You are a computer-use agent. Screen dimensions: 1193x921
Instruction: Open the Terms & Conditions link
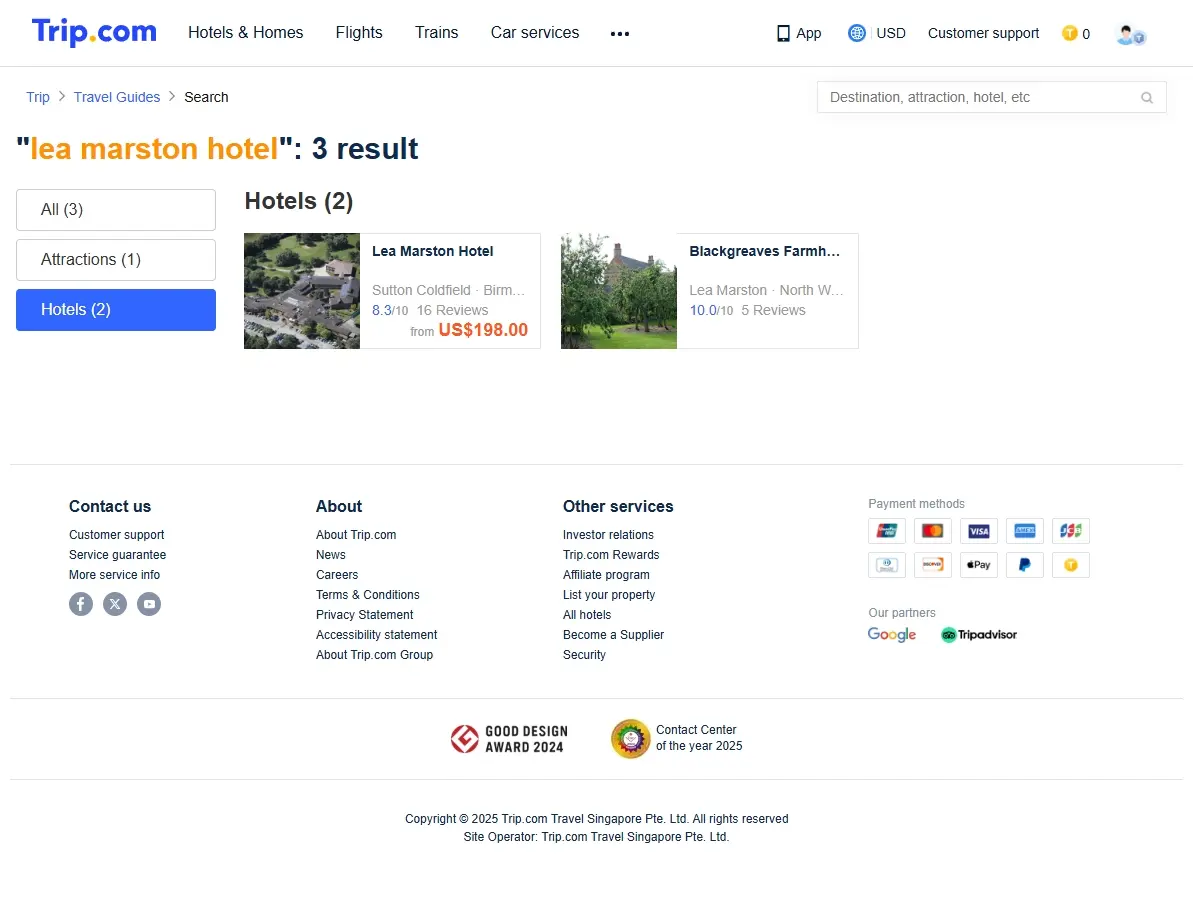pos(367,595)
